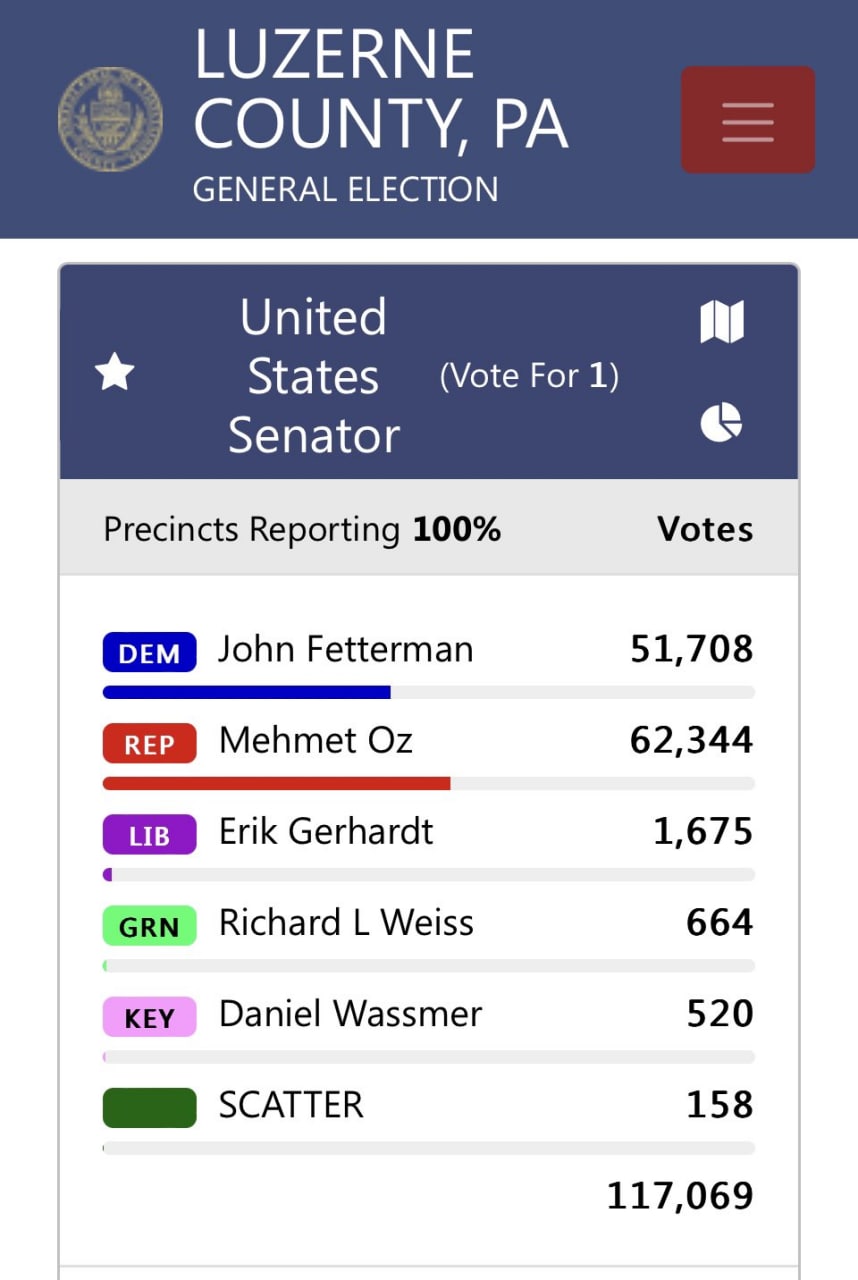The image size is (858, 1280).
Task: Click the KEY party badge
Action: click(x=149, y=1016)
